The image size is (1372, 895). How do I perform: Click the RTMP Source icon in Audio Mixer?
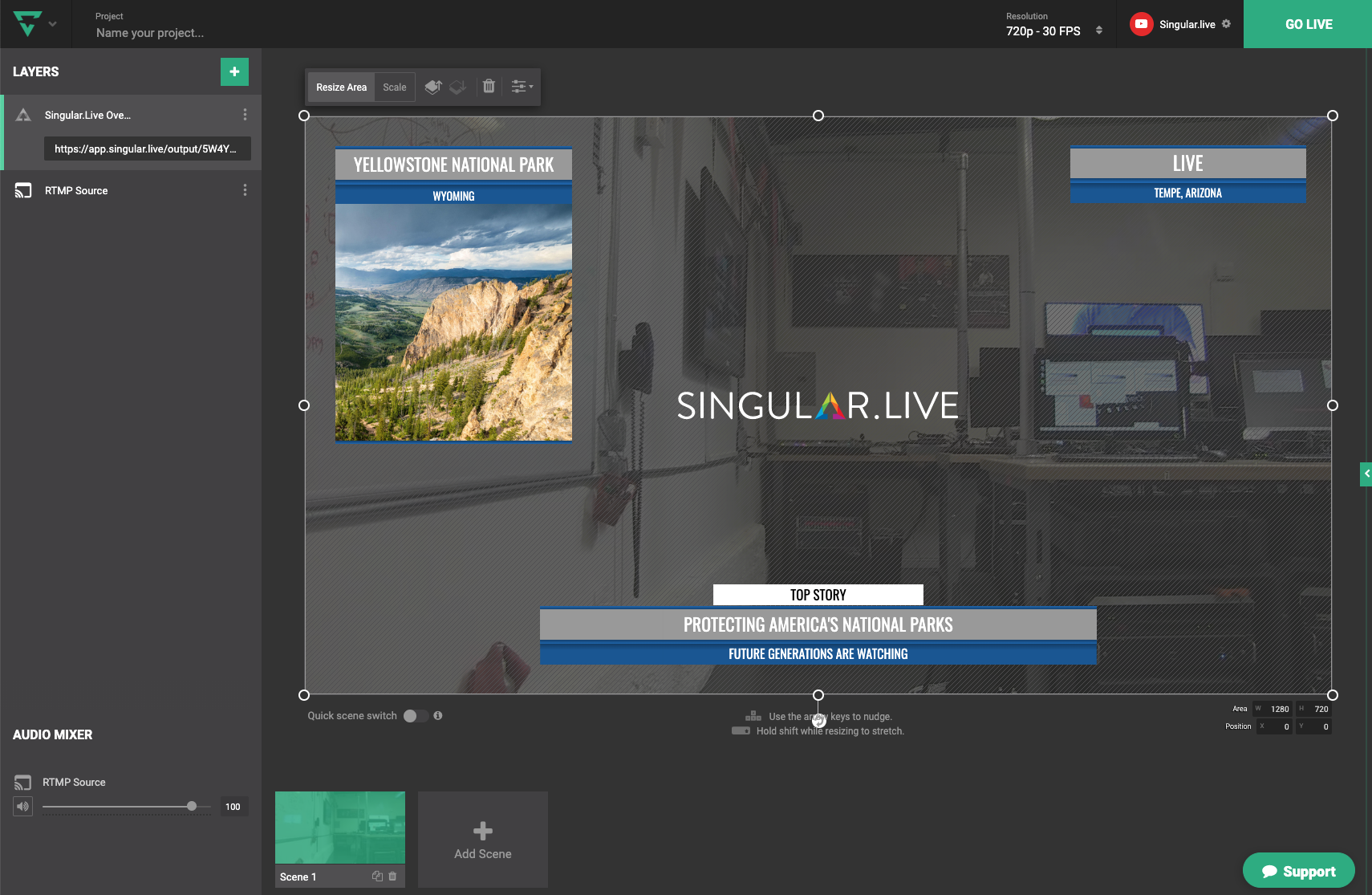[x=23, y=782]
